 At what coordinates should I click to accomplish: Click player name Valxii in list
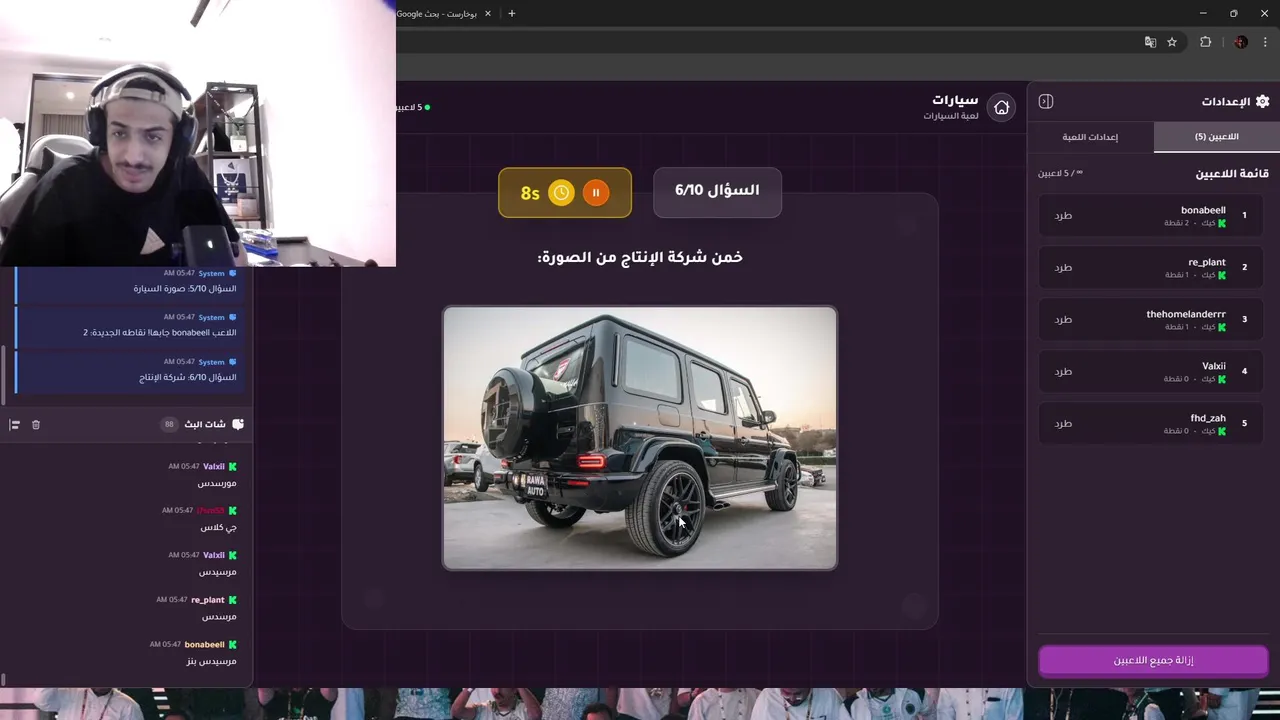(1214, 366)
